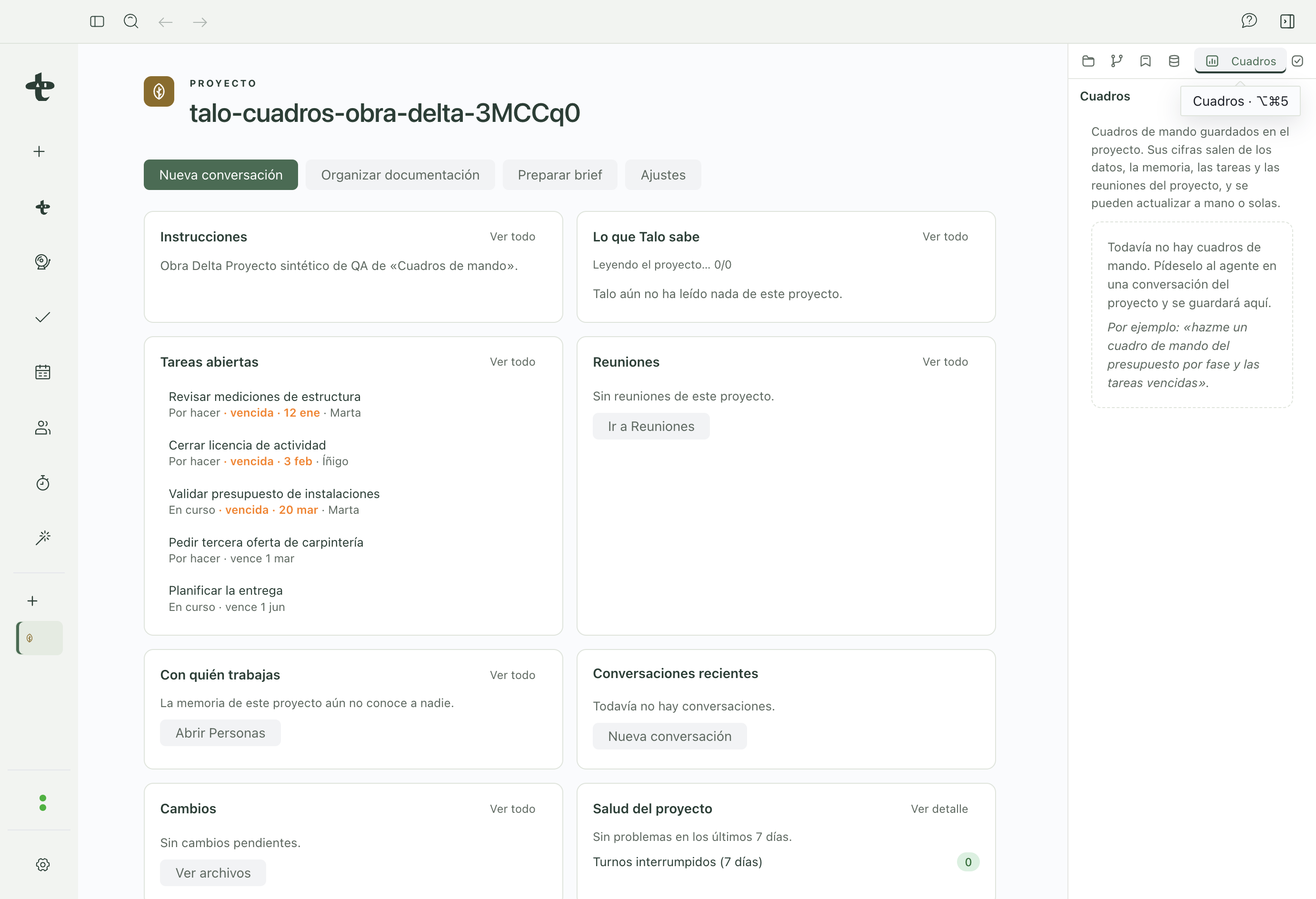Click Abrir Personas button
The image size is (1316, 899).
pos(219,732)
